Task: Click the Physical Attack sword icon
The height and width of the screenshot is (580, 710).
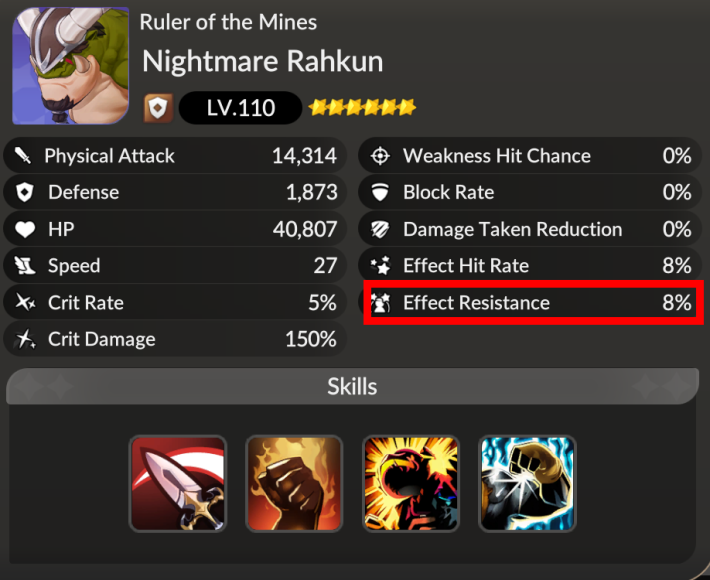Action: (x=23, y=156)
